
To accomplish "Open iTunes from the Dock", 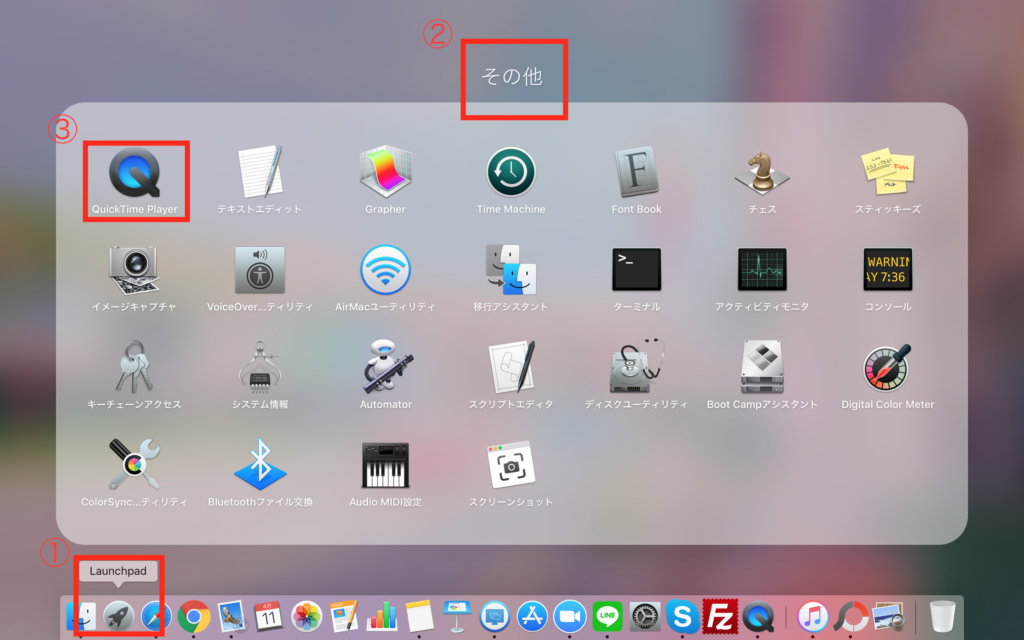I will point(813,616).
